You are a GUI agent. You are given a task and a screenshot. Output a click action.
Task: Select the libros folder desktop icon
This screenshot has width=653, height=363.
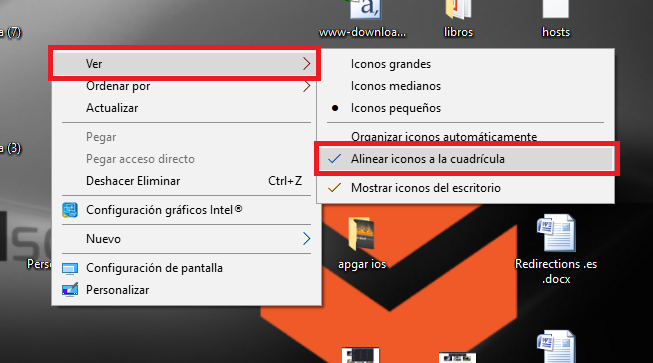pos(458,20)
